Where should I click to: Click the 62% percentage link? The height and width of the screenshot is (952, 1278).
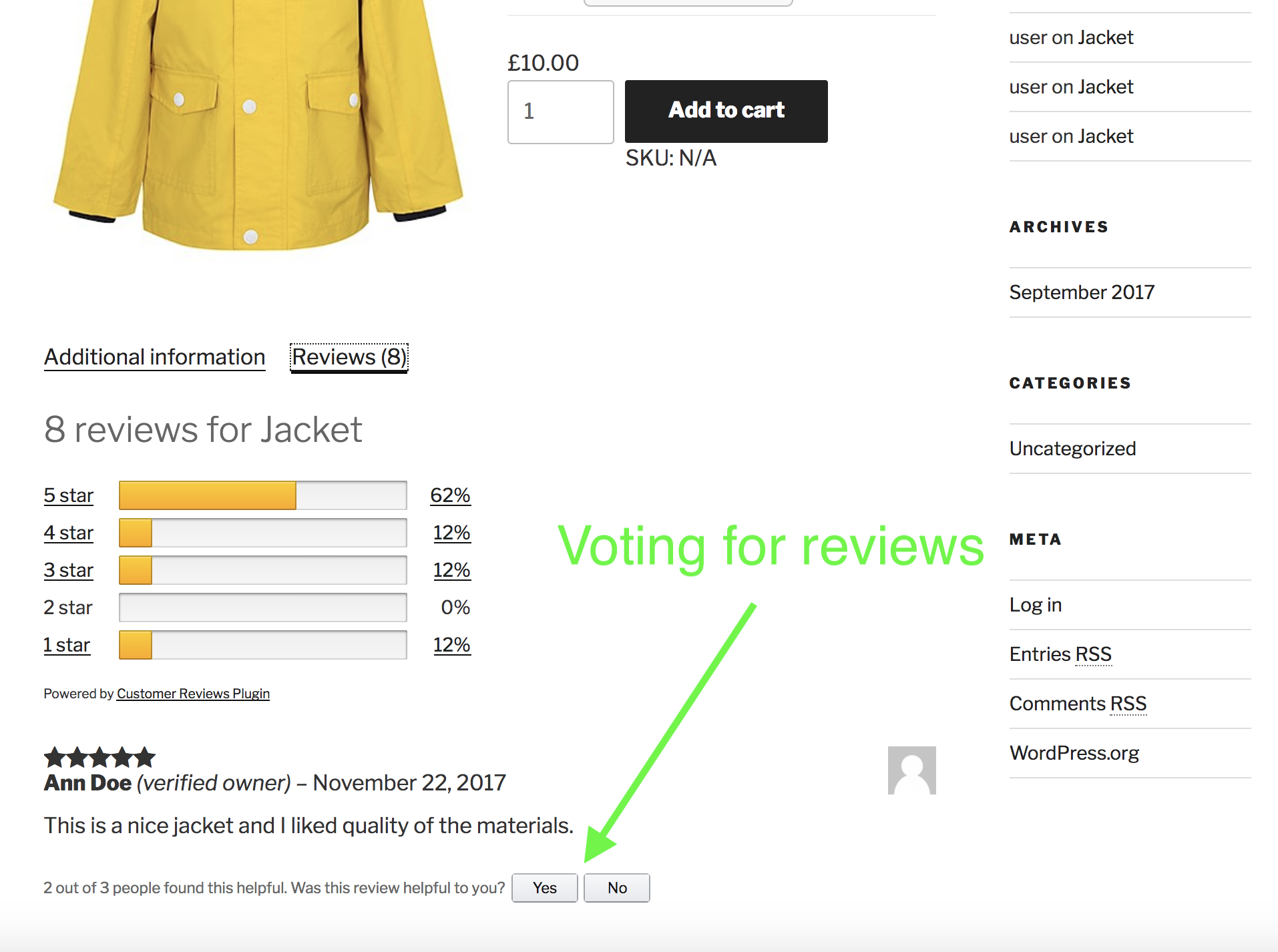[x=450, y=495]
